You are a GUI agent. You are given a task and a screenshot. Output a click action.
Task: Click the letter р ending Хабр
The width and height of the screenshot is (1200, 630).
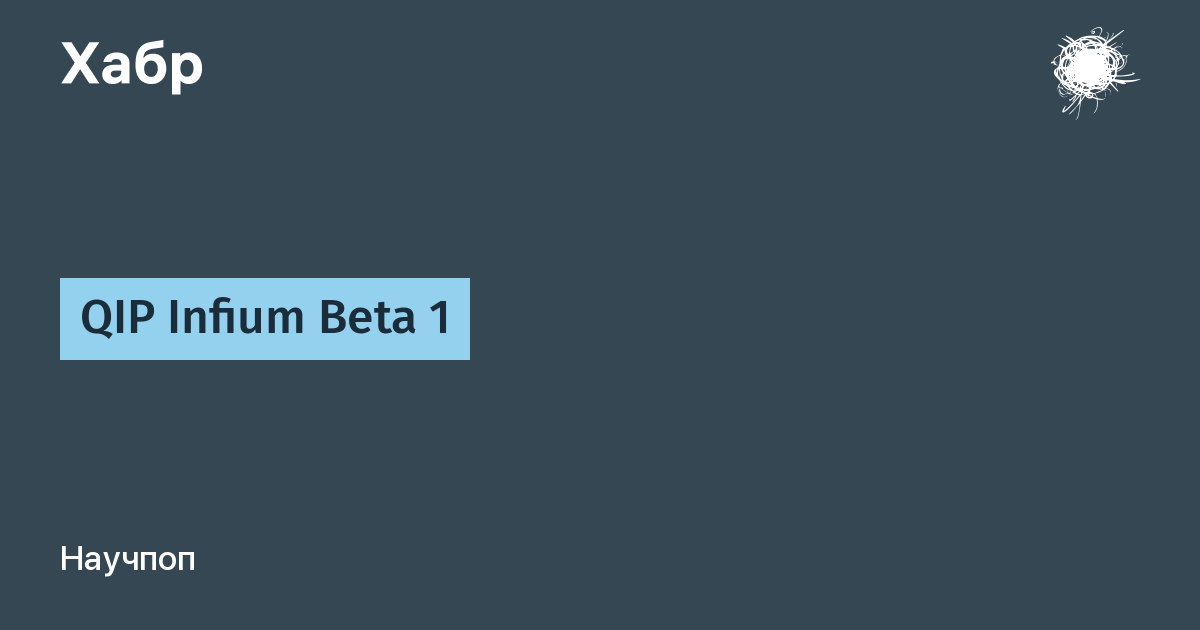187,71
